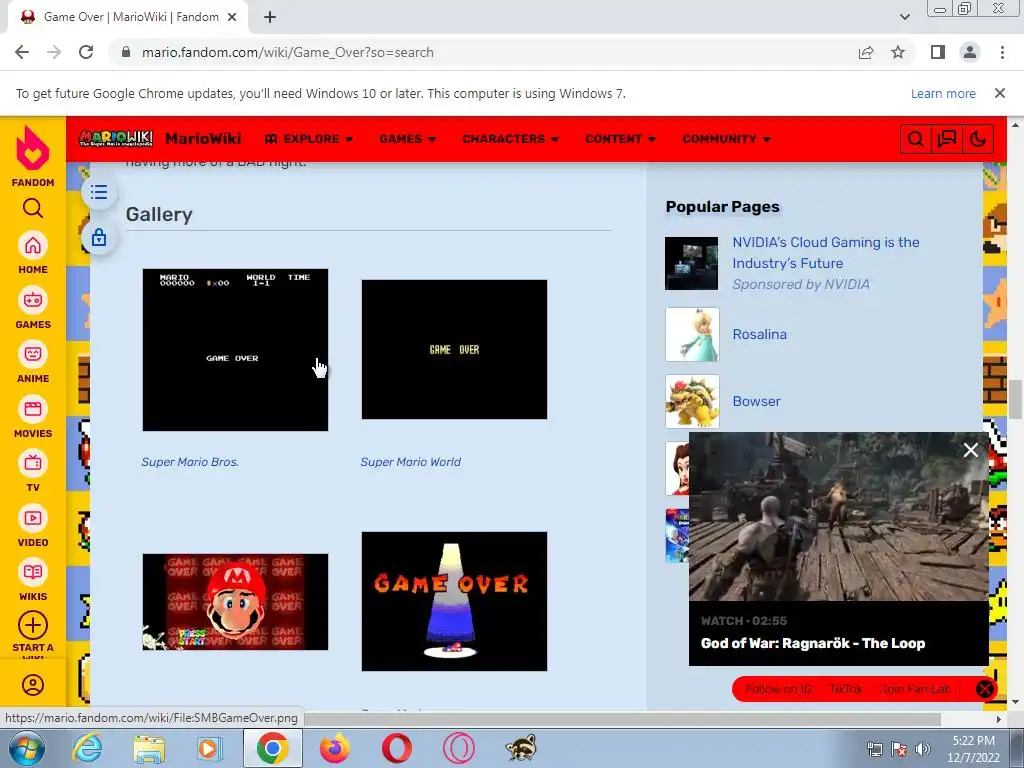Screen dimensions: 1024x768
Task: Play the God of War Ragnarök video
Action: click(x=839, y=516)
